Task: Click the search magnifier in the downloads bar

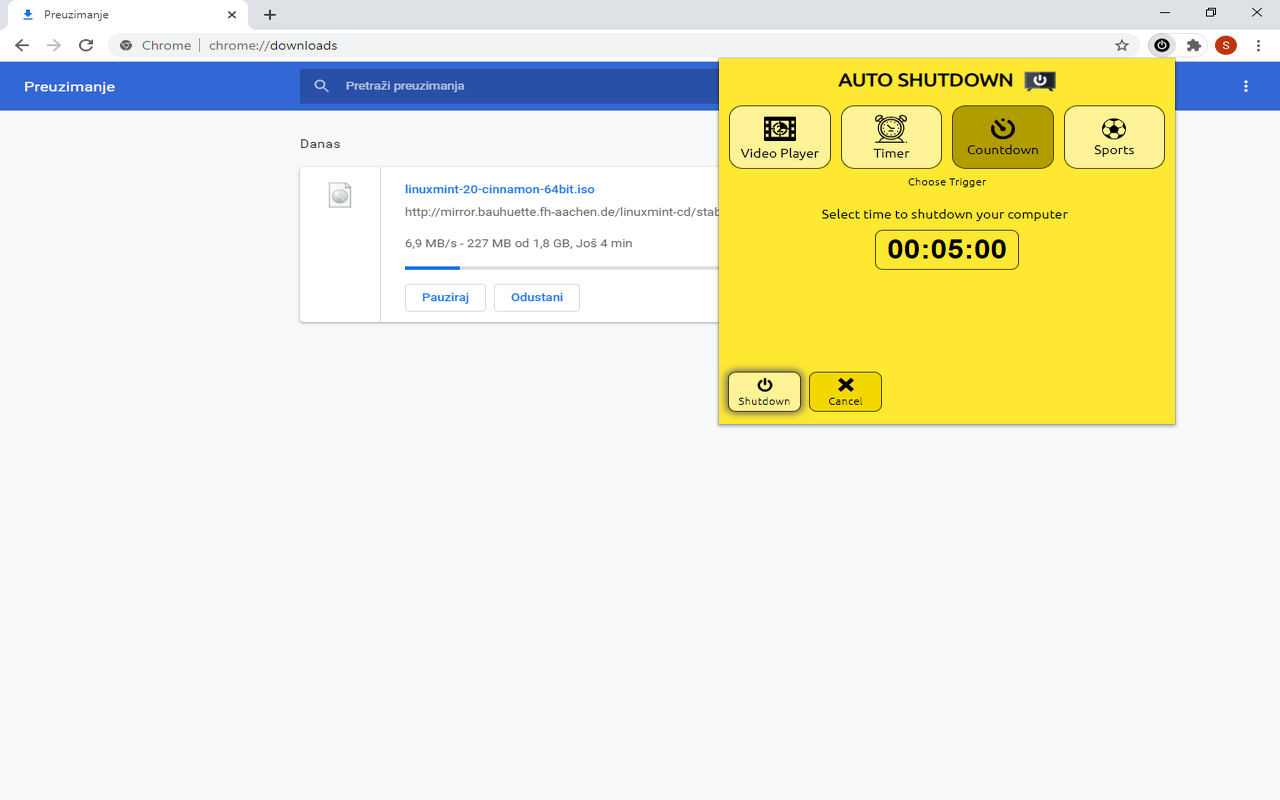Action: coord(321,86)
